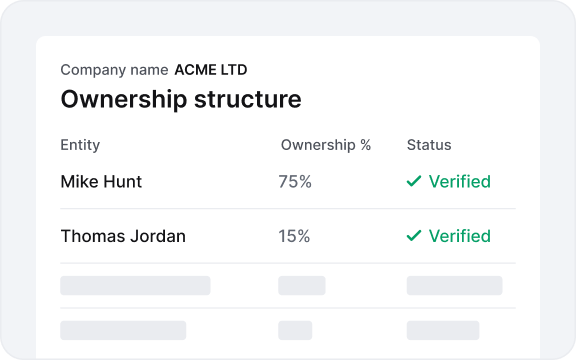Click the Verified status for Thomas Jordan

460,236
